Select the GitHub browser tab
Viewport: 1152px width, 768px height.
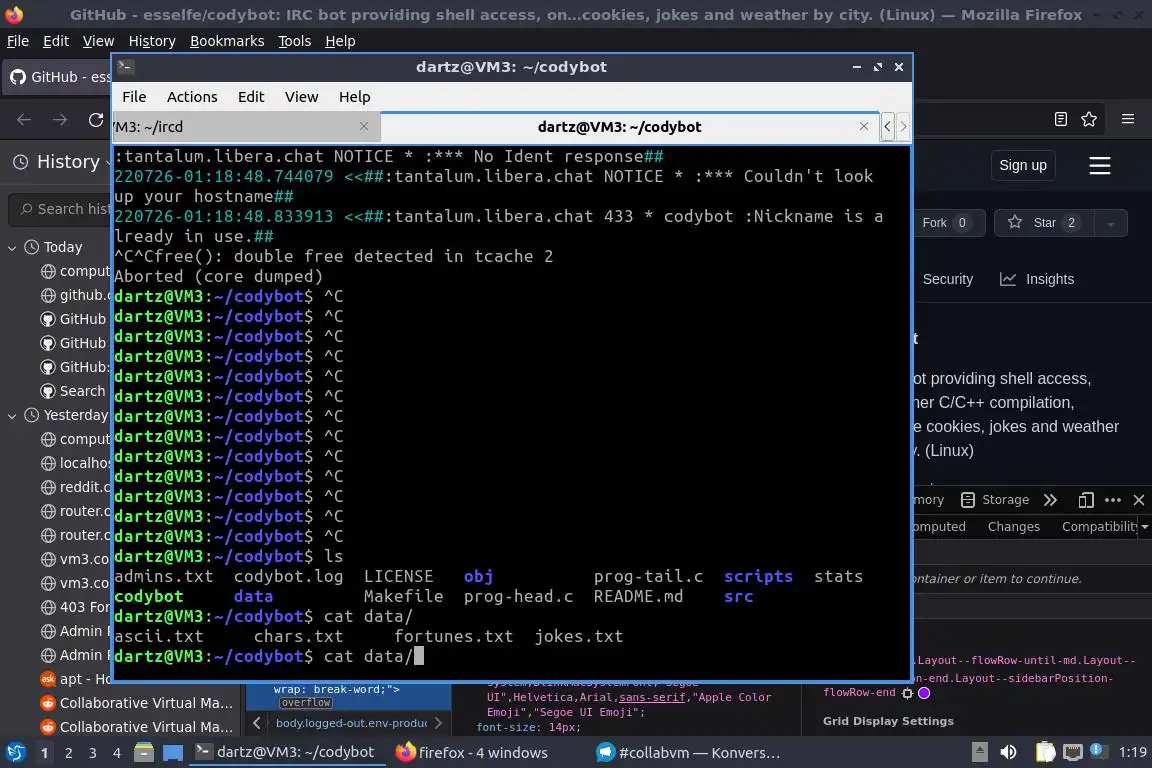[59, 76]
